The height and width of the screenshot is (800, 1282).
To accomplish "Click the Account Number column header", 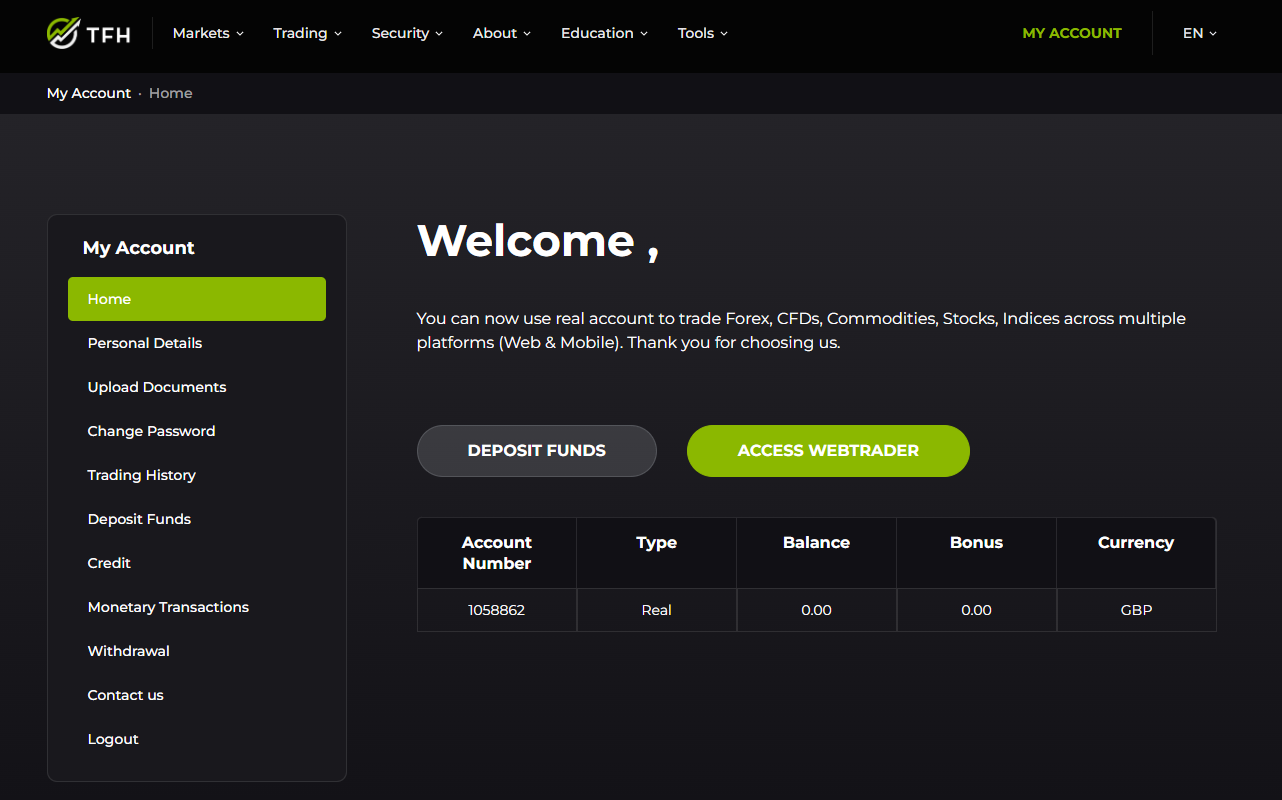I will pos(497,553).
